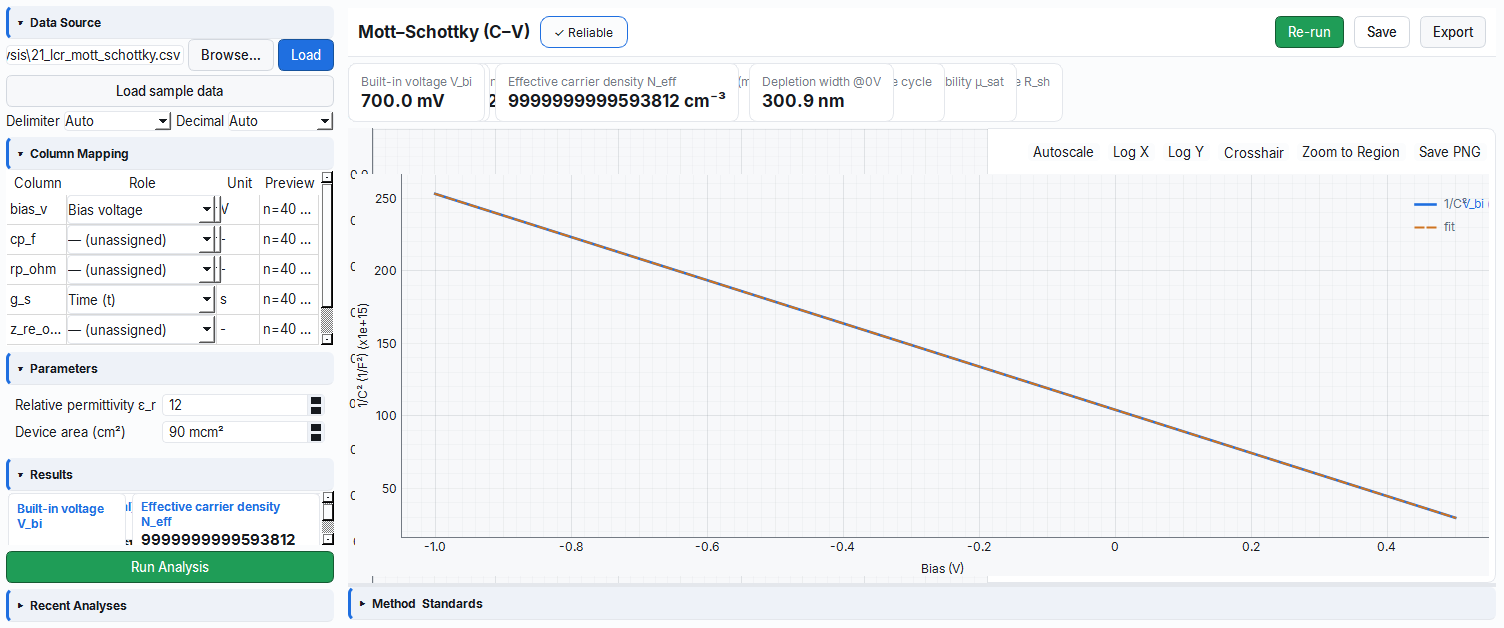Toggle the fit series in legend

pyautogui.click(x=1435, y=227)
